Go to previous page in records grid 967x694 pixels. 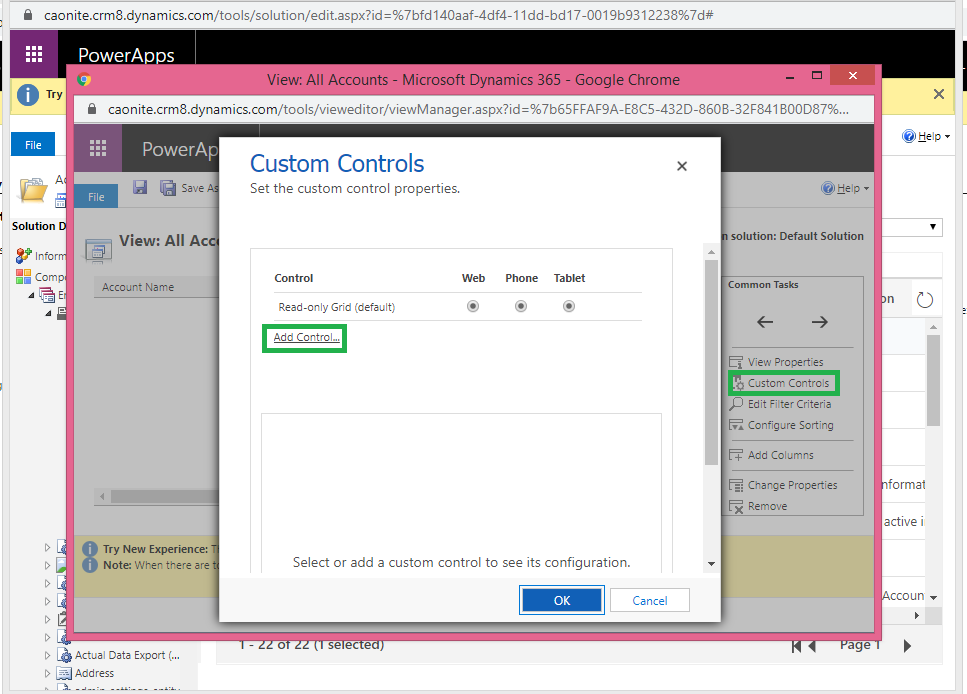812,646
